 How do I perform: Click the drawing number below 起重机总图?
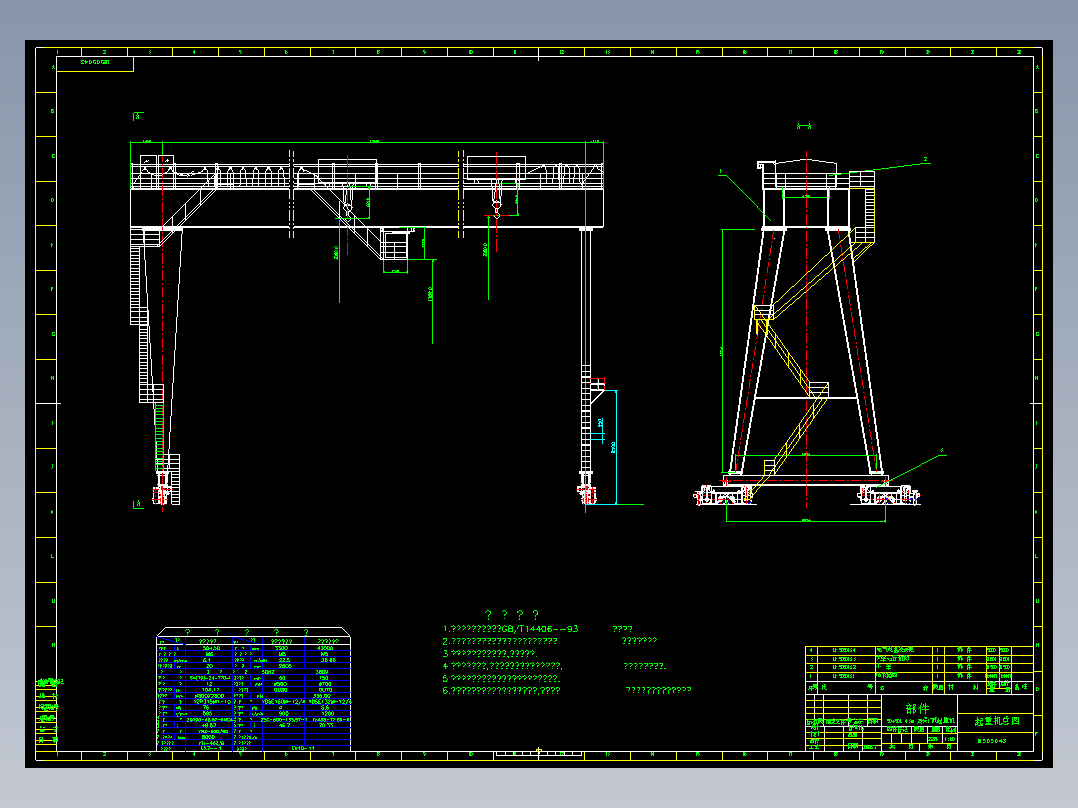991,741
